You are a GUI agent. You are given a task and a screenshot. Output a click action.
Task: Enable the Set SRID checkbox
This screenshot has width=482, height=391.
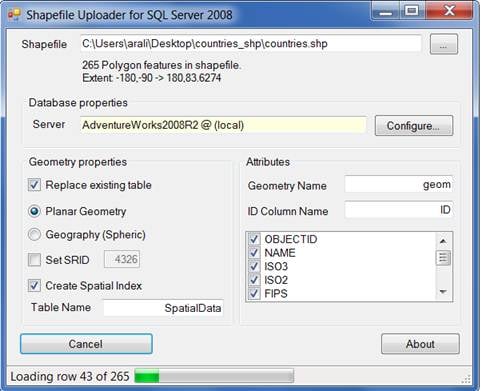(x=34, y=260)
